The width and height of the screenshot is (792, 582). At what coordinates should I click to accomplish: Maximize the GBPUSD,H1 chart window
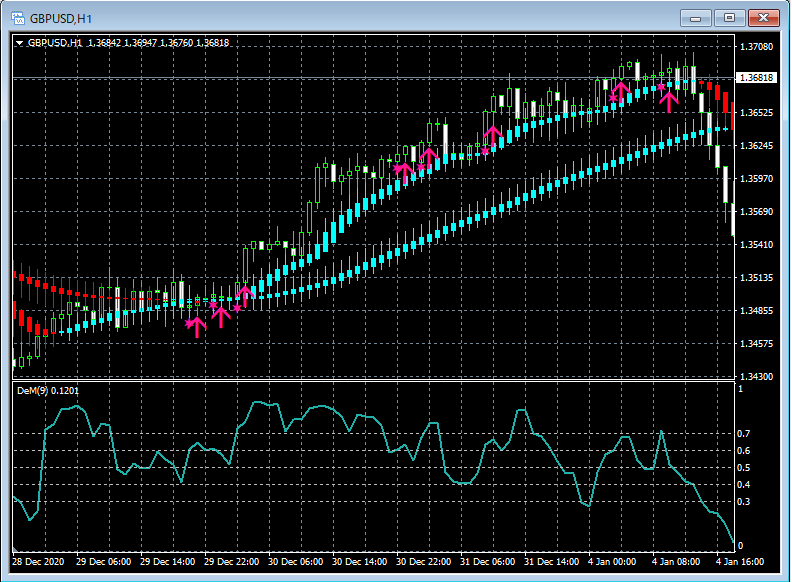click(729, 18)
